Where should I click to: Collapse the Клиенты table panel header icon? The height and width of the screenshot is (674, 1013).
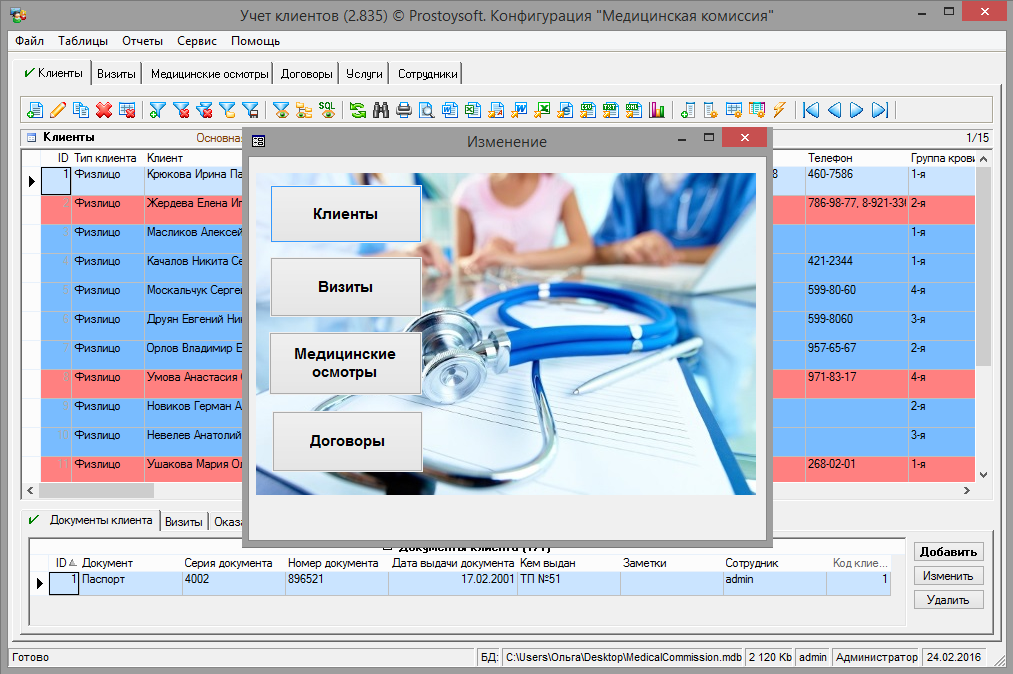31,138
